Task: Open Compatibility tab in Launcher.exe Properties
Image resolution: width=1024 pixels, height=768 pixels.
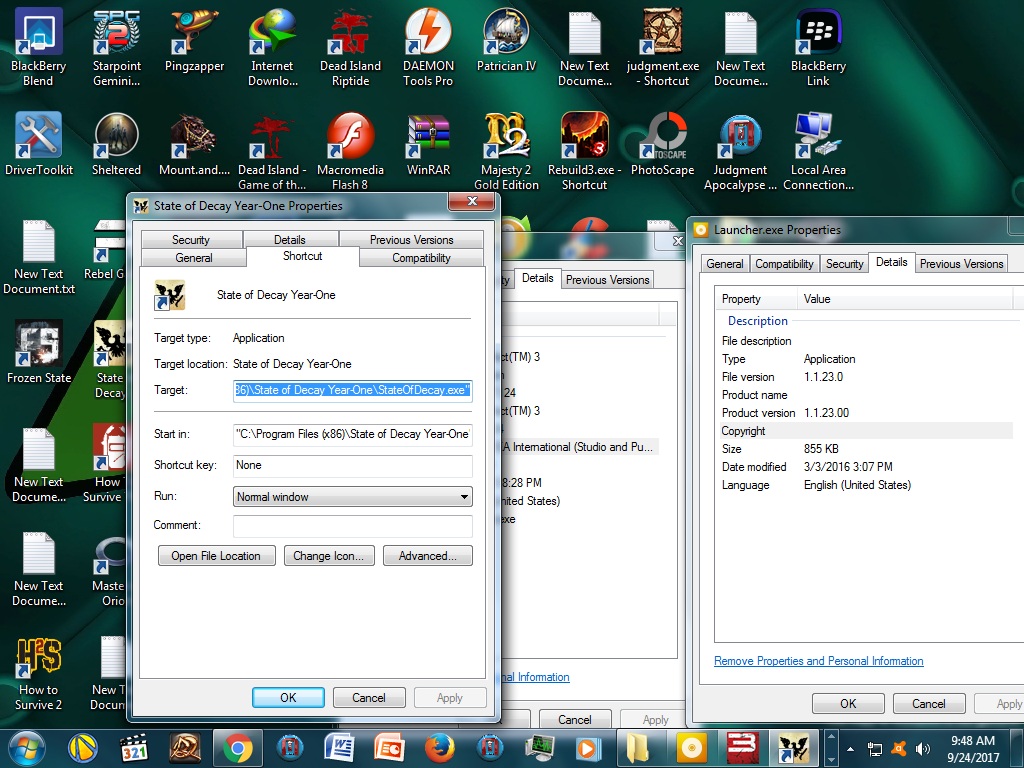Action: pos(784,264)
